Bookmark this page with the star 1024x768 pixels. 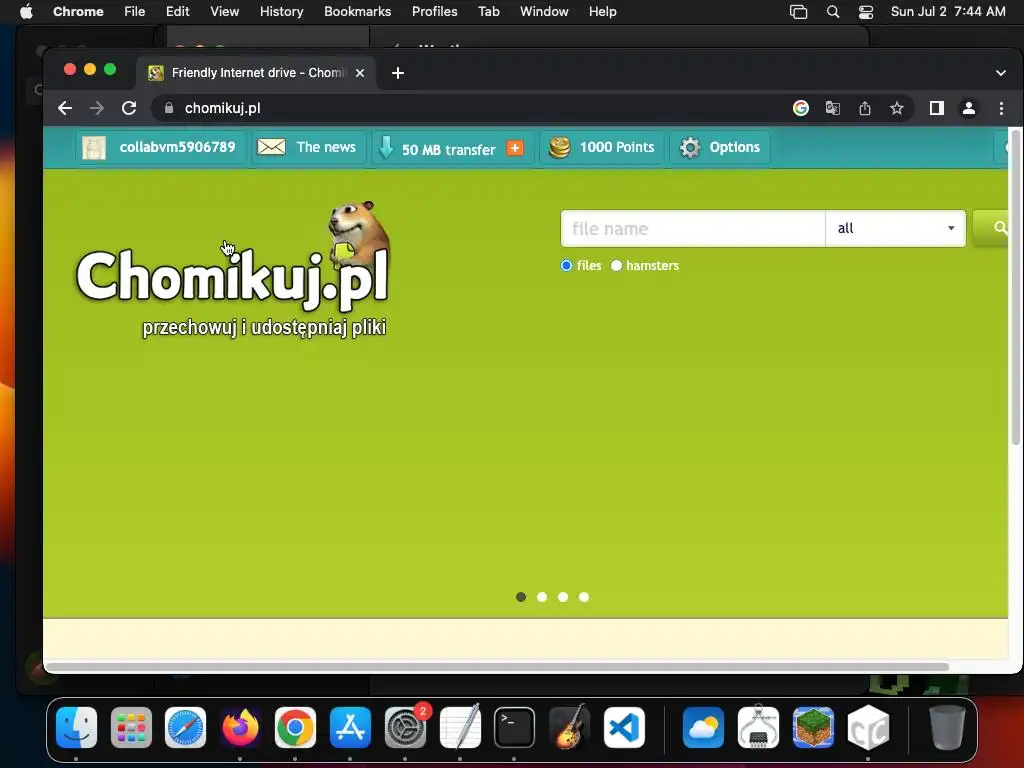(x=897, y=108)
